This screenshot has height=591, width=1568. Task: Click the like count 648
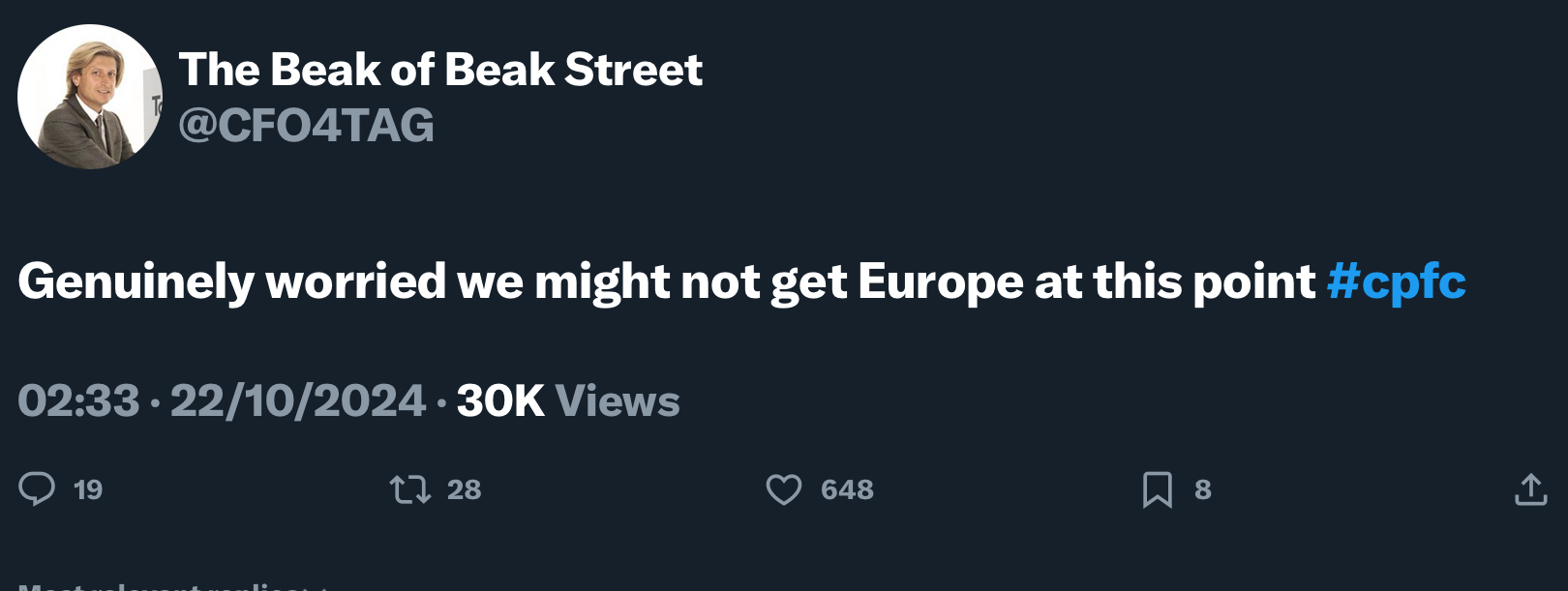847,490
